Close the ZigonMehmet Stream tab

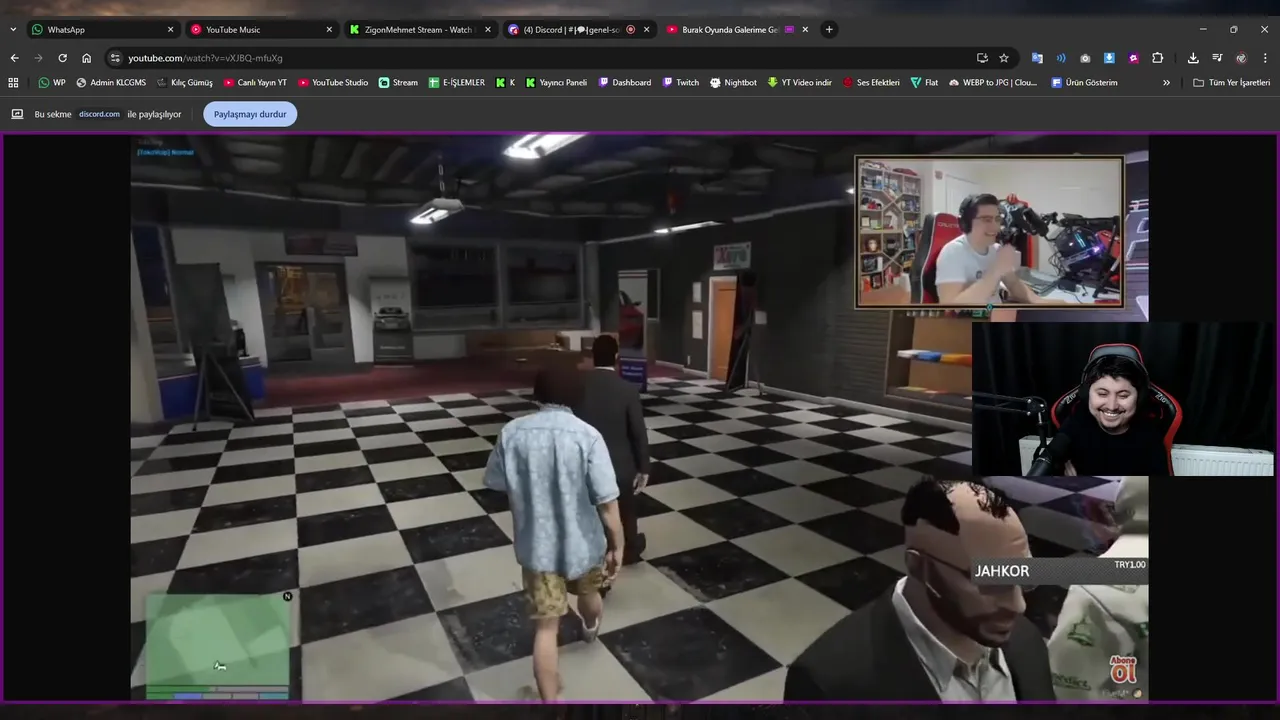tap(488, 29)
